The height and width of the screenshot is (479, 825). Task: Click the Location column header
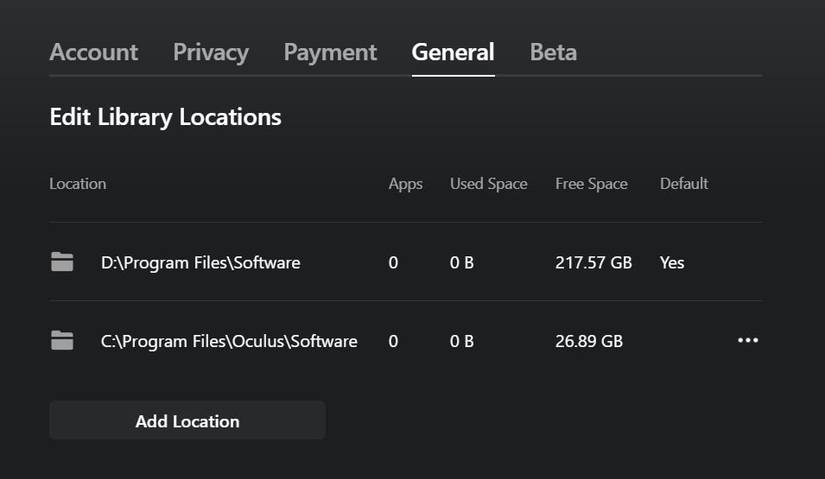pyautogui.click(x=78, y=184)
